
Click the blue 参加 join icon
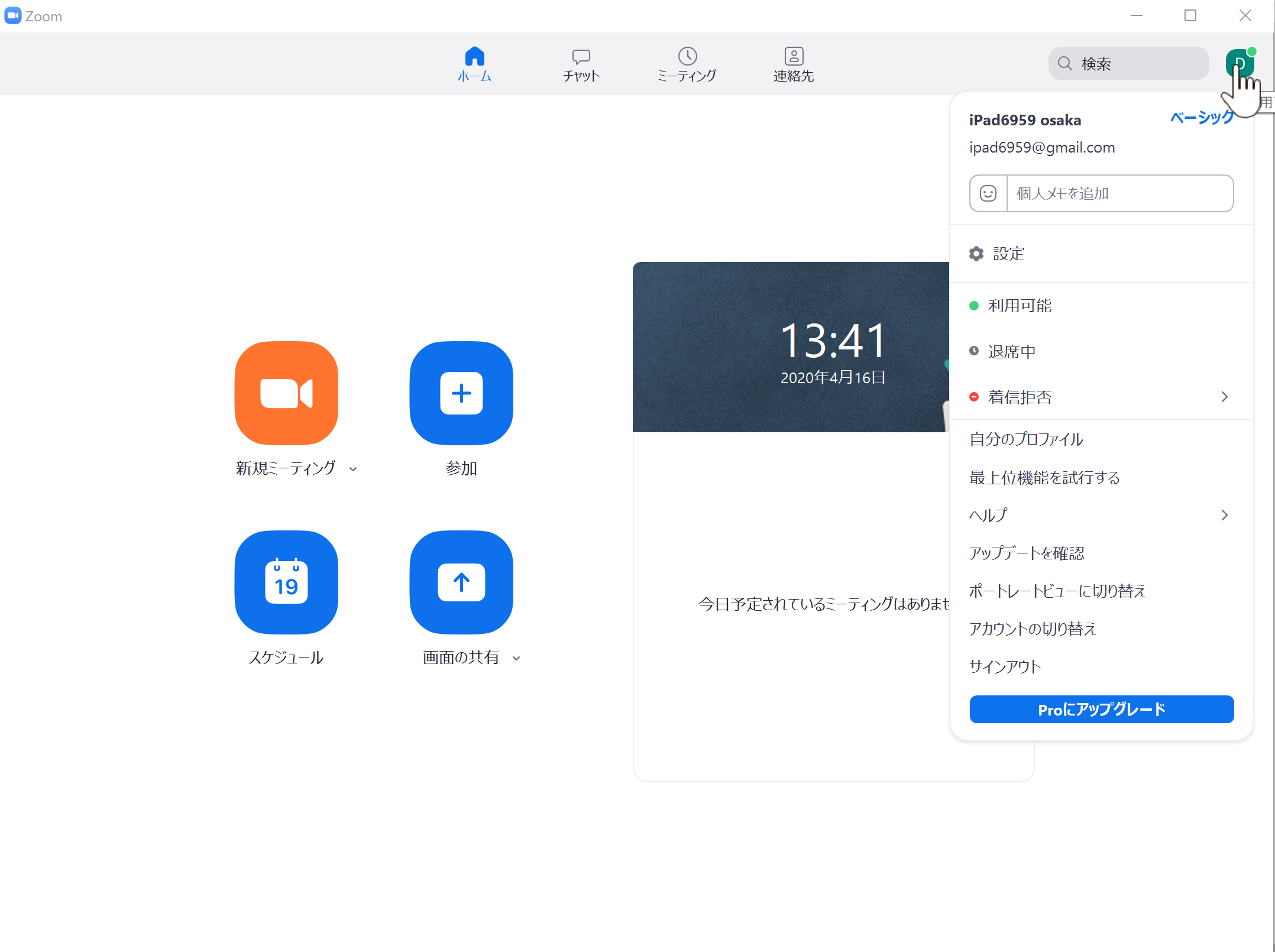click(461, 393)
